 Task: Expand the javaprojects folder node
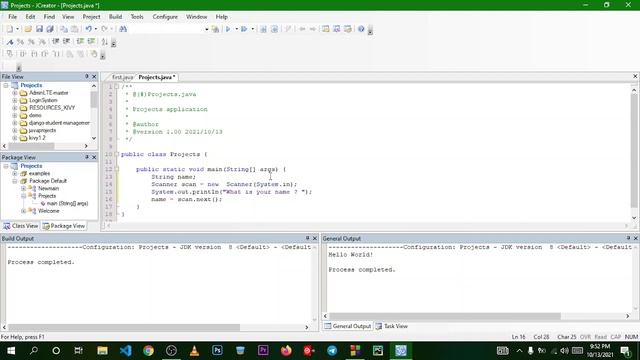pos(15,131)
